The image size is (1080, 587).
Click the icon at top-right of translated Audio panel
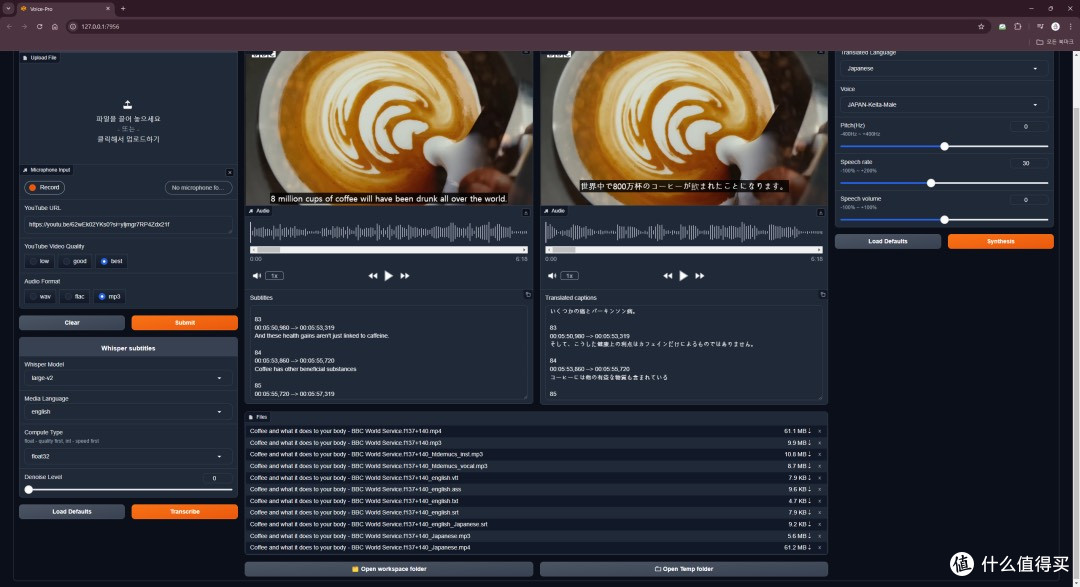(820, 212)
